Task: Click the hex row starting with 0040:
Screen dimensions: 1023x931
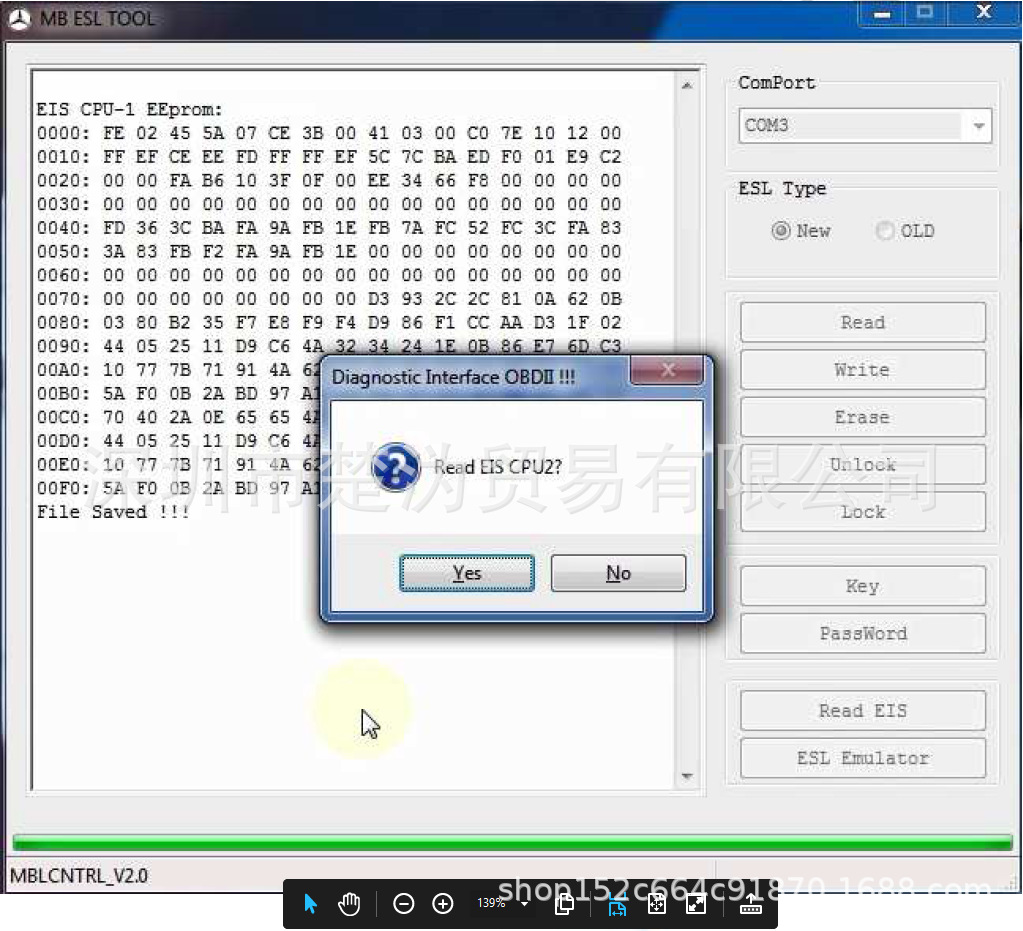Action: pos(329,228)
